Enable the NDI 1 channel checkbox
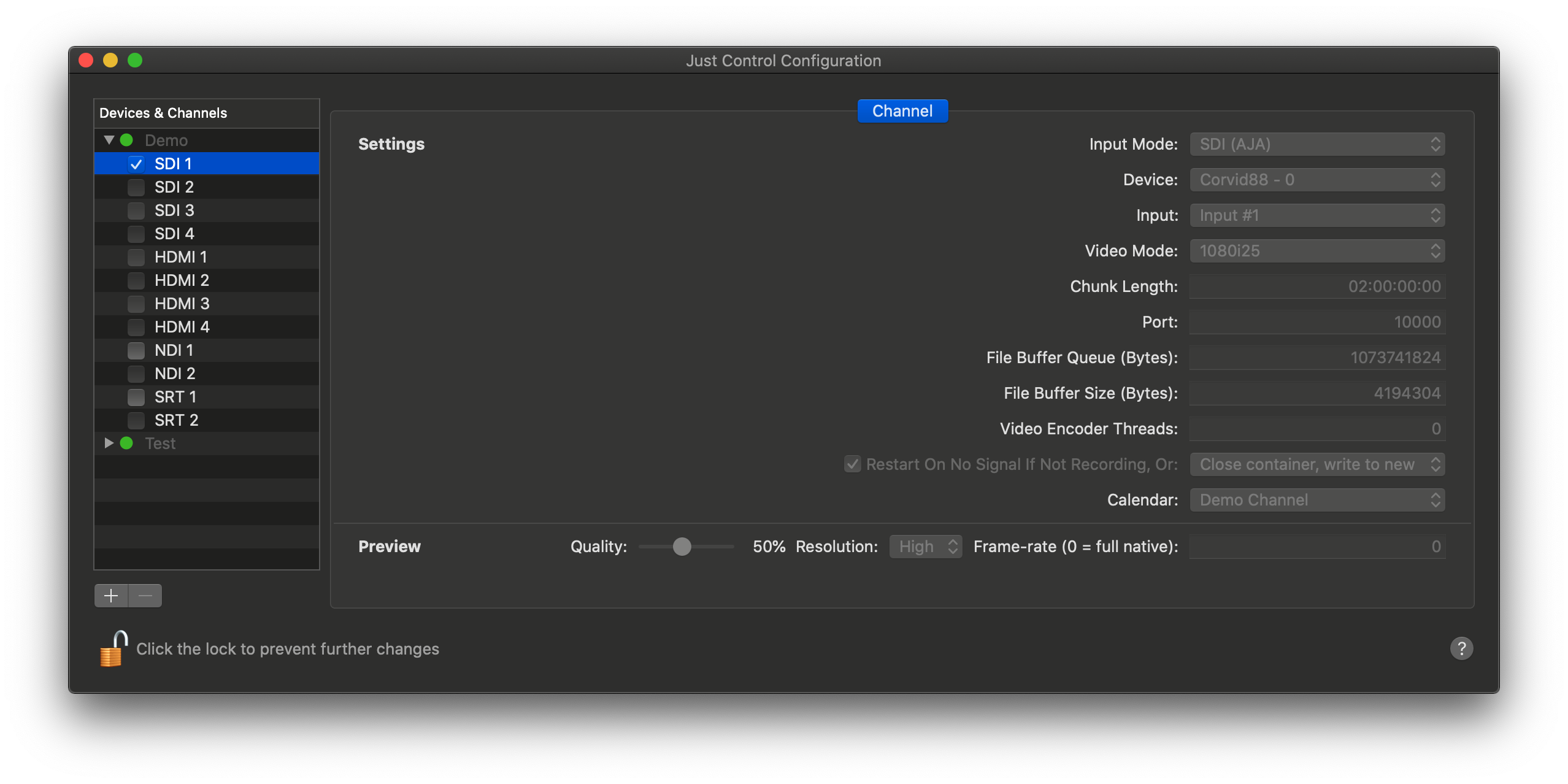The image size is (1568, 784). (x=136, y=350)
